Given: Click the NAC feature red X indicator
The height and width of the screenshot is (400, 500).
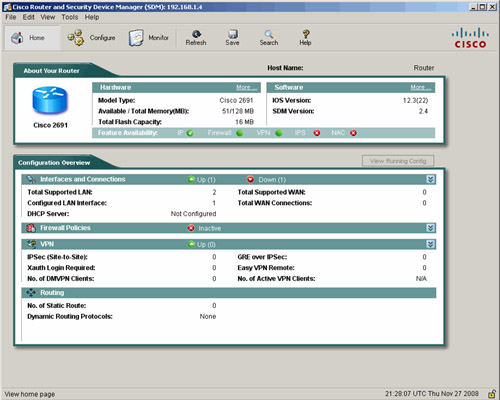Looking at the screenshot, I should 353,133.
